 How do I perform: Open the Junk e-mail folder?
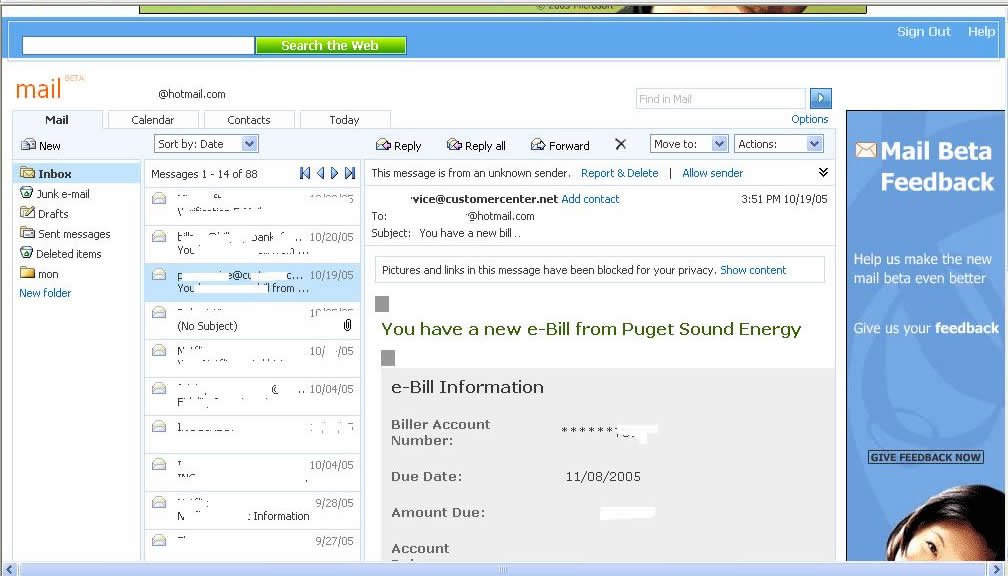coord(55,194)
